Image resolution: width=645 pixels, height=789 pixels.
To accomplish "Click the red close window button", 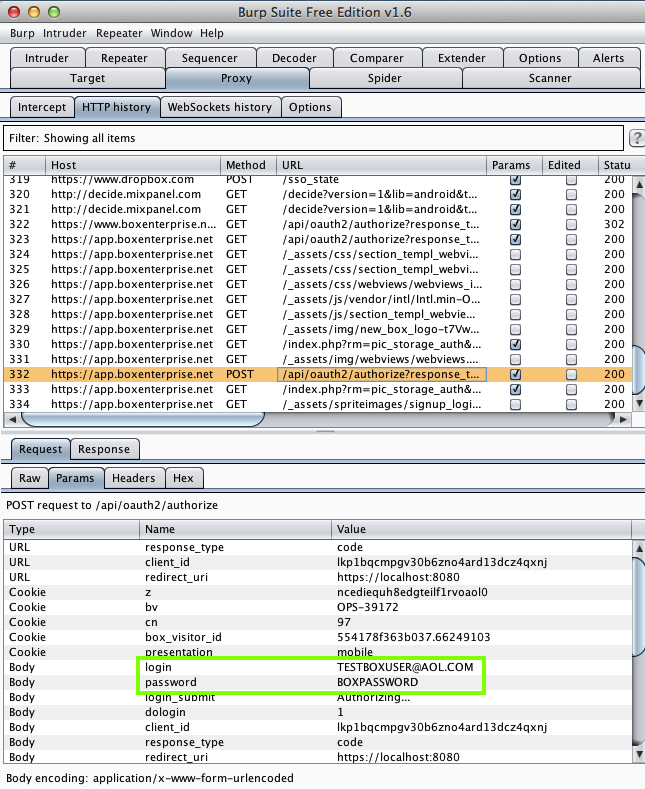I will point(14,12).
